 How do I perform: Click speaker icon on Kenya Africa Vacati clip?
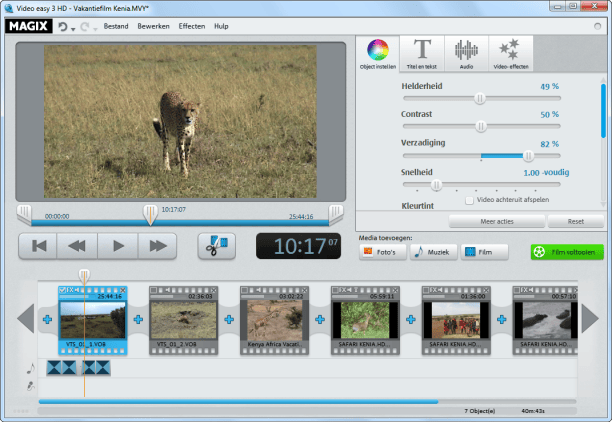point(258,290)
